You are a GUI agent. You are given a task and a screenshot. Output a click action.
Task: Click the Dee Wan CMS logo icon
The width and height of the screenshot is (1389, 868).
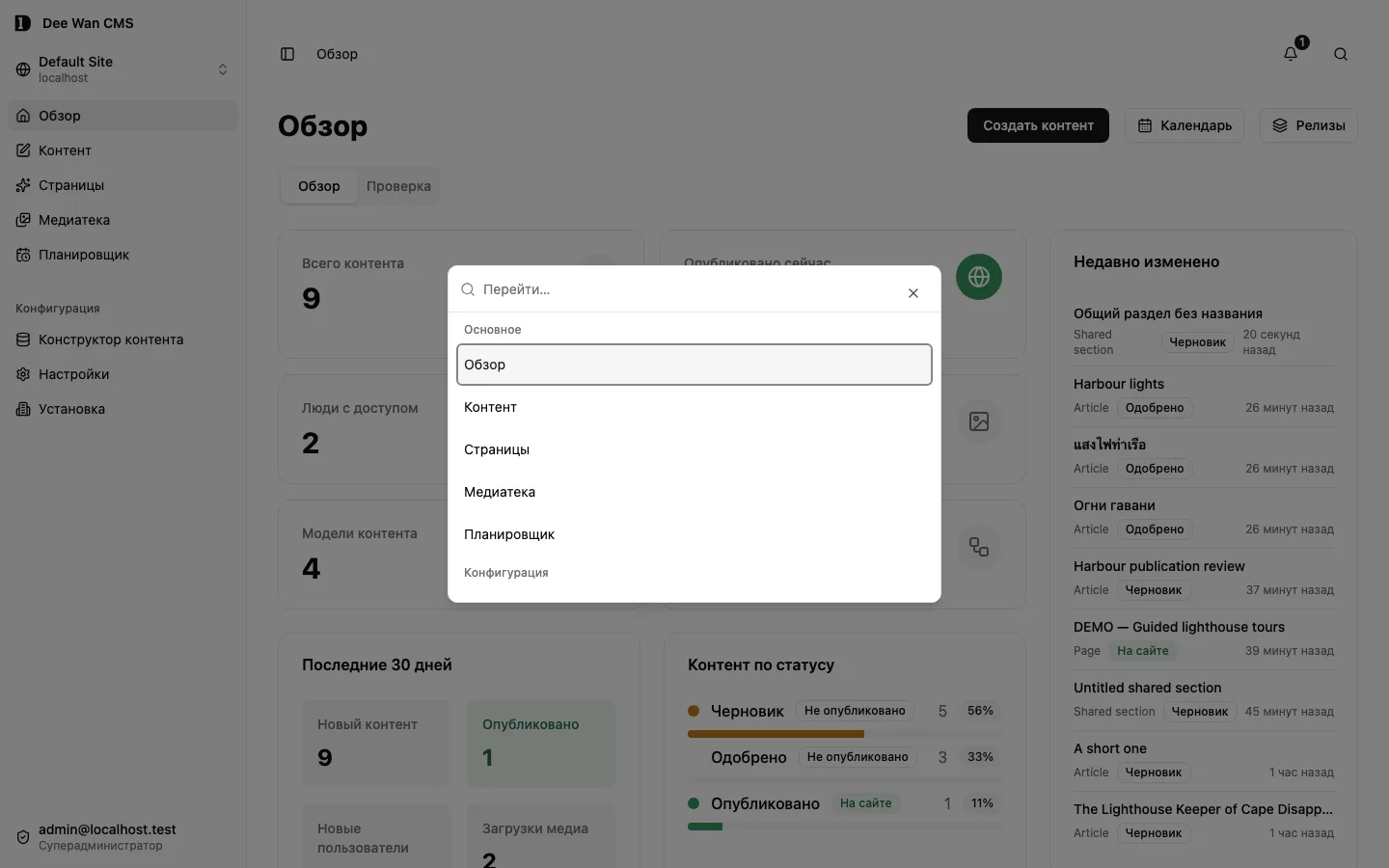23,23
